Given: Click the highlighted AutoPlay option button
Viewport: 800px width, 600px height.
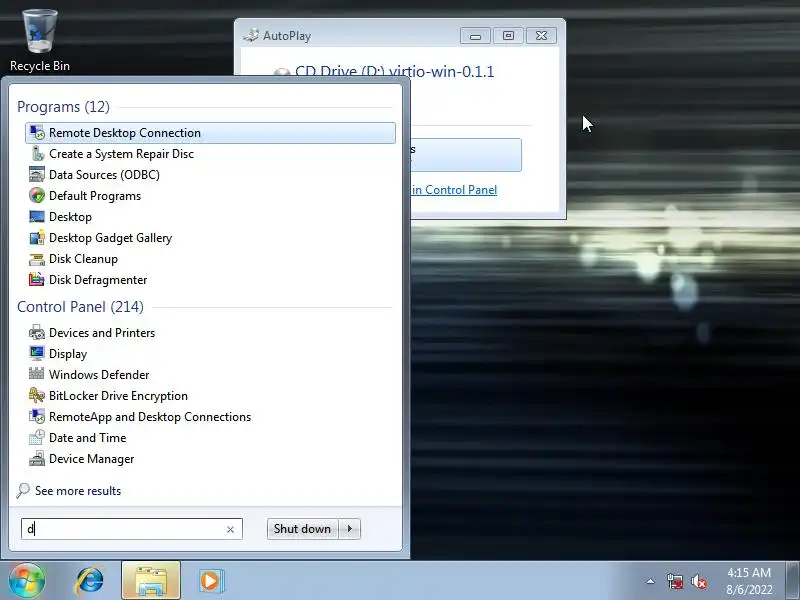Looking at the screenshot, I should point(466,155).
